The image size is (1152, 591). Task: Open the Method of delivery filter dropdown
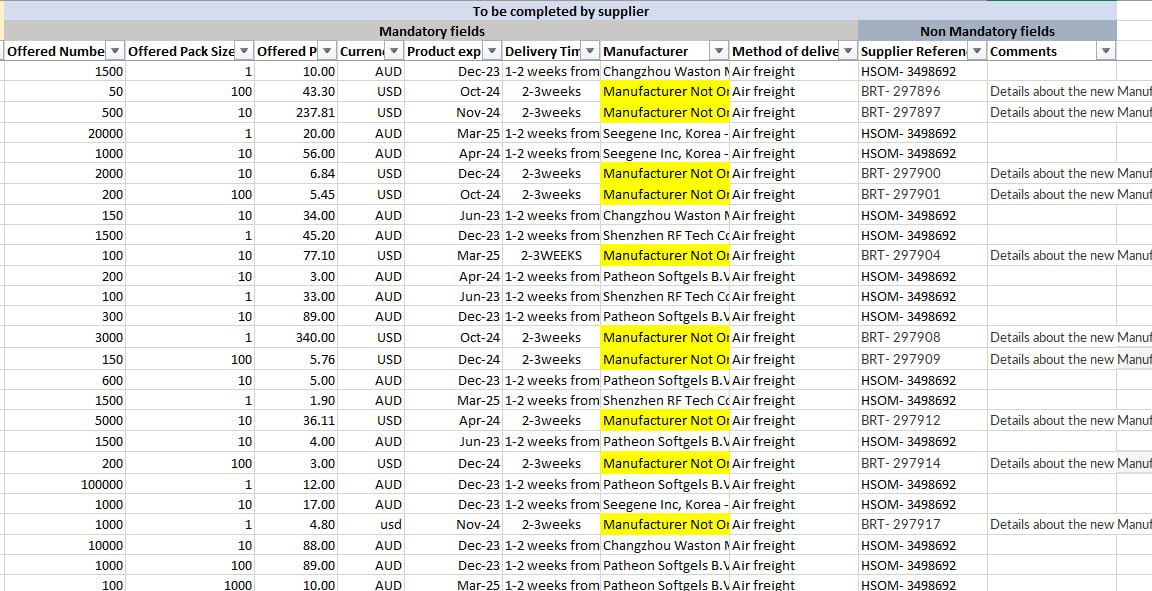[848, 51]
